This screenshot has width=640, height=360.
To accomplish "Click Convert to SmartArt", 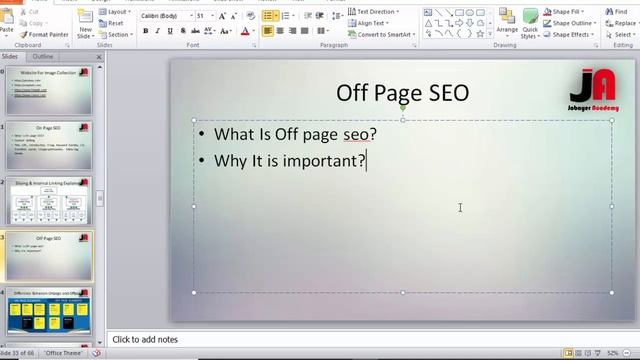I will click(382, 35).
